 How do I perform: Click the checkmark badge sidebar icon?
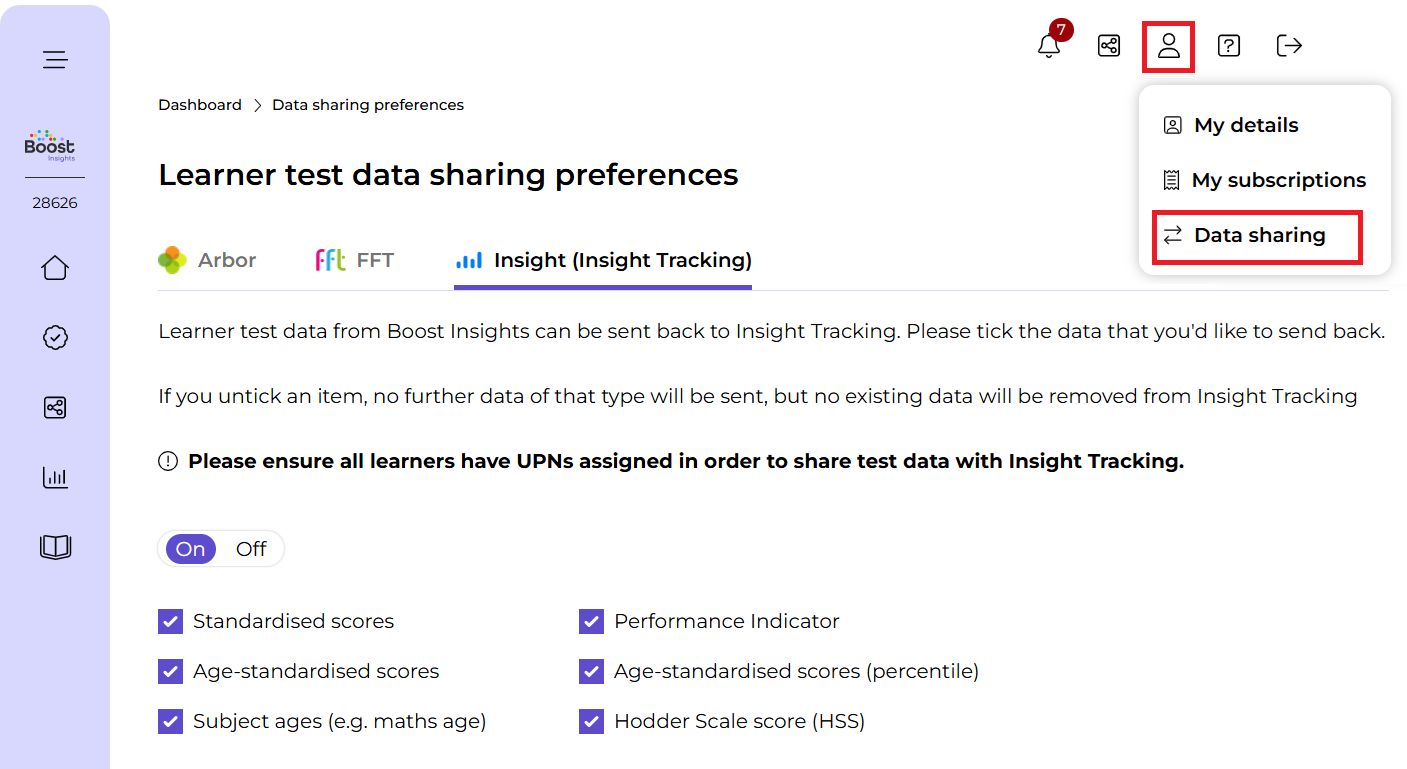[55, 338]
